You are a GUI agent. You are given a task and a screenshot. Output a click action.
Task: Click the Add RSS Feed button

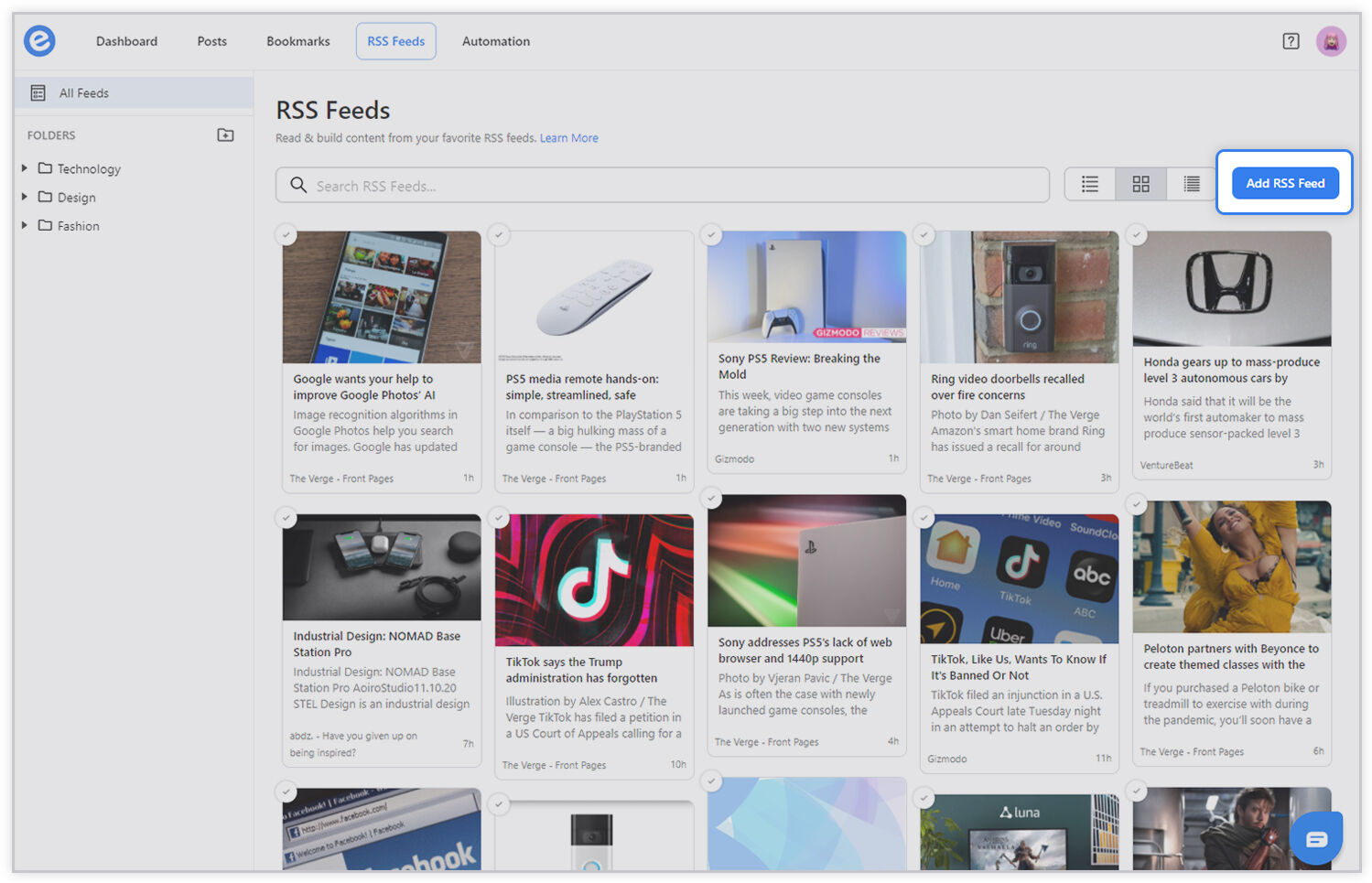click(1285, 183)
